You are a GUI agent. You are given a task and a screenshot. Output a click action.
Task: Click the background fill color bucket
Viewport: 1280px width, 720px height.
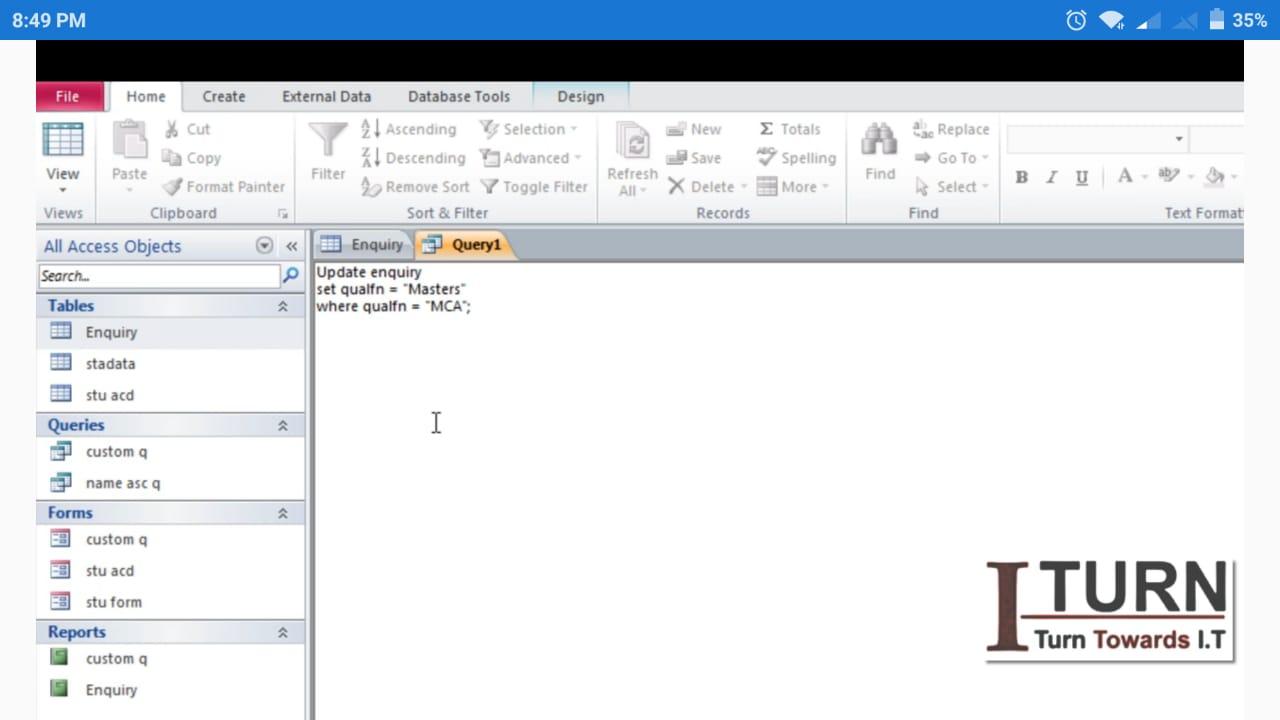pyautogui.click(x=1215, y=176)
